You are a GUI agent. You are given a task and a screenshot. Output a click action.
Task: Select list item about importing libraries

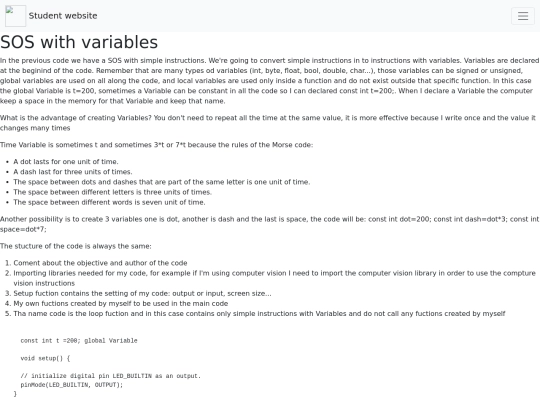[x=274, y=278]
